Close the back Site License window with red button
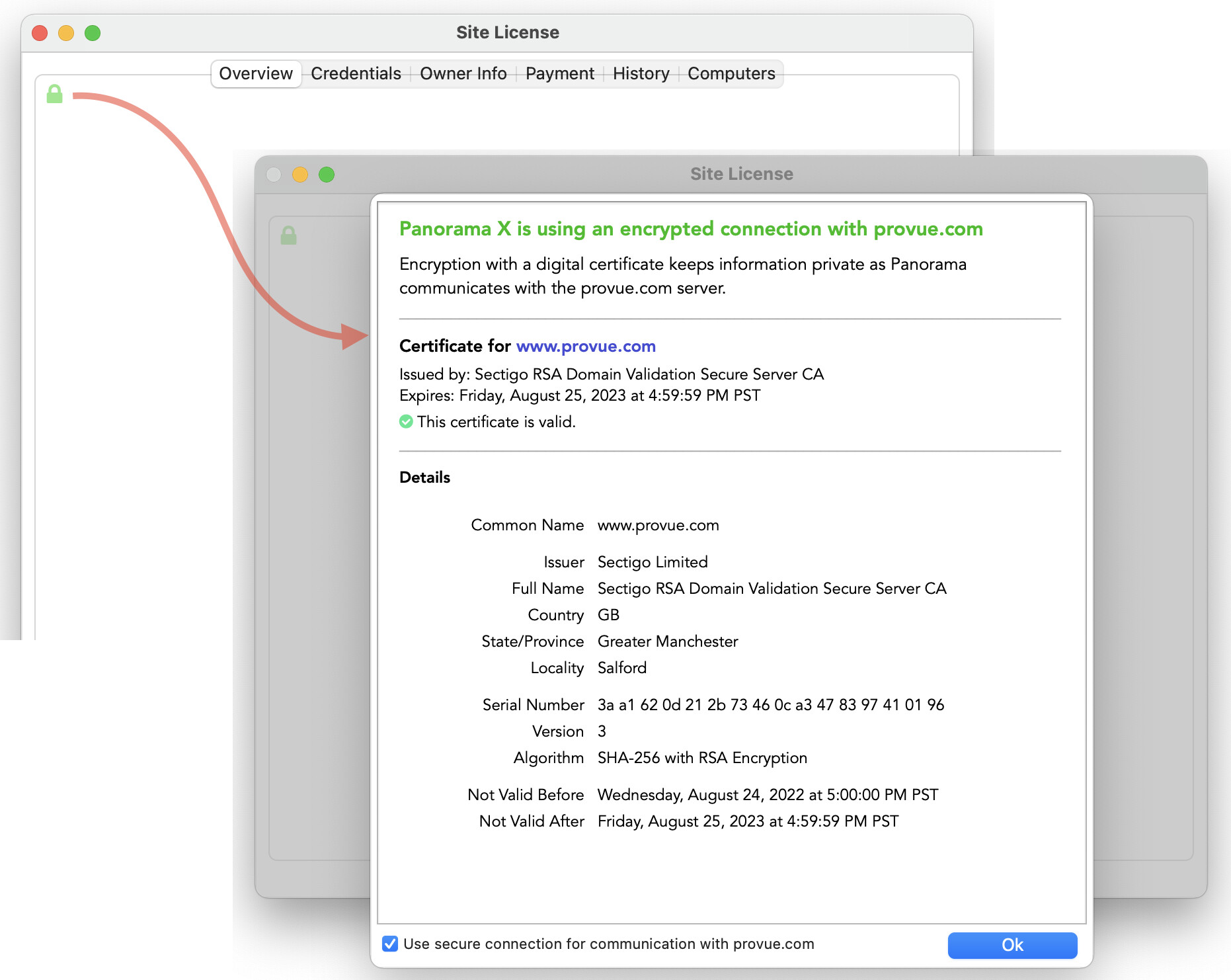 40,32
